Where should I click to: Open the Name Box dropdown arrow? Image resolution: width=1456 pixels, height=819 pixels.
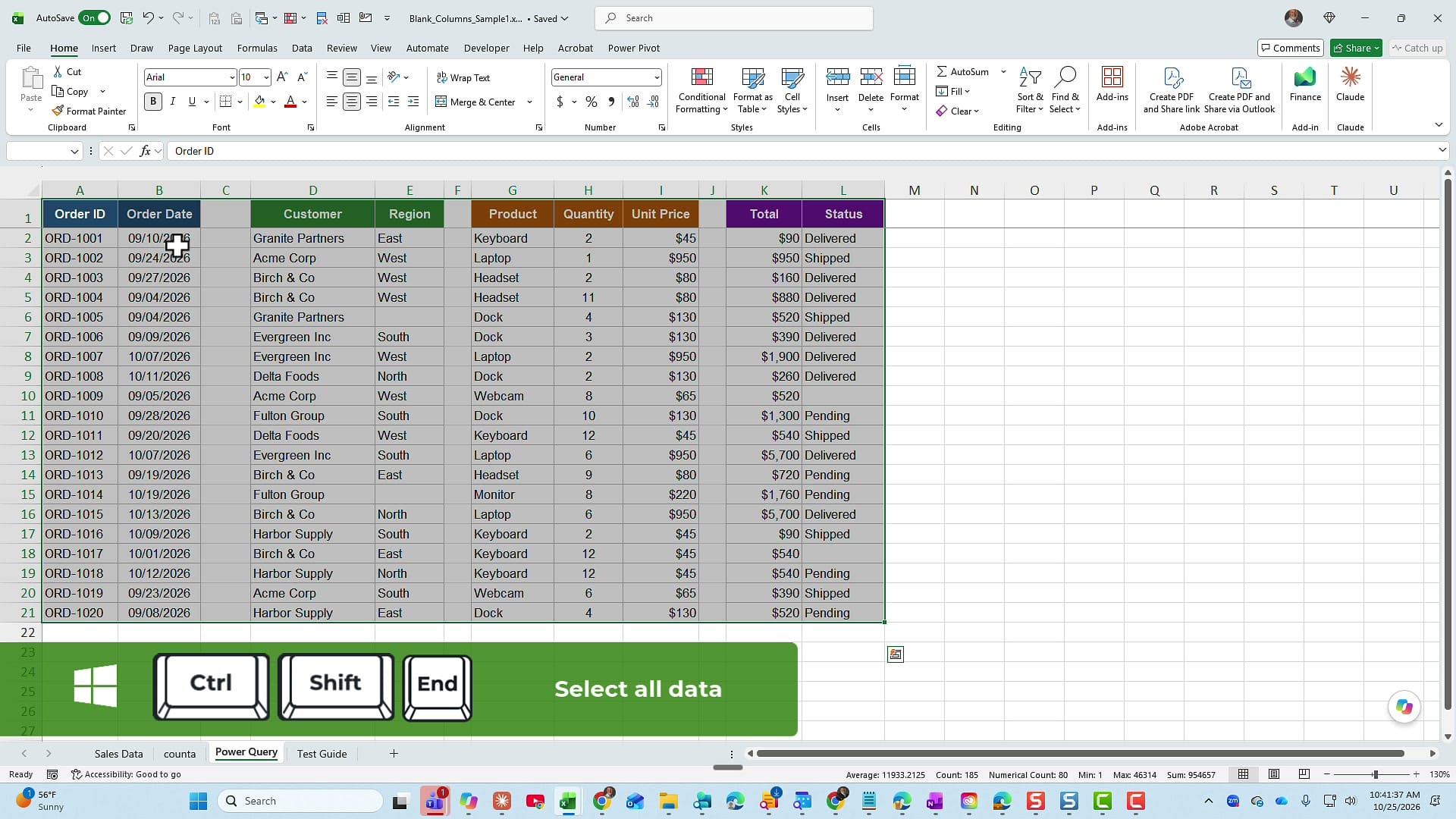74,151
